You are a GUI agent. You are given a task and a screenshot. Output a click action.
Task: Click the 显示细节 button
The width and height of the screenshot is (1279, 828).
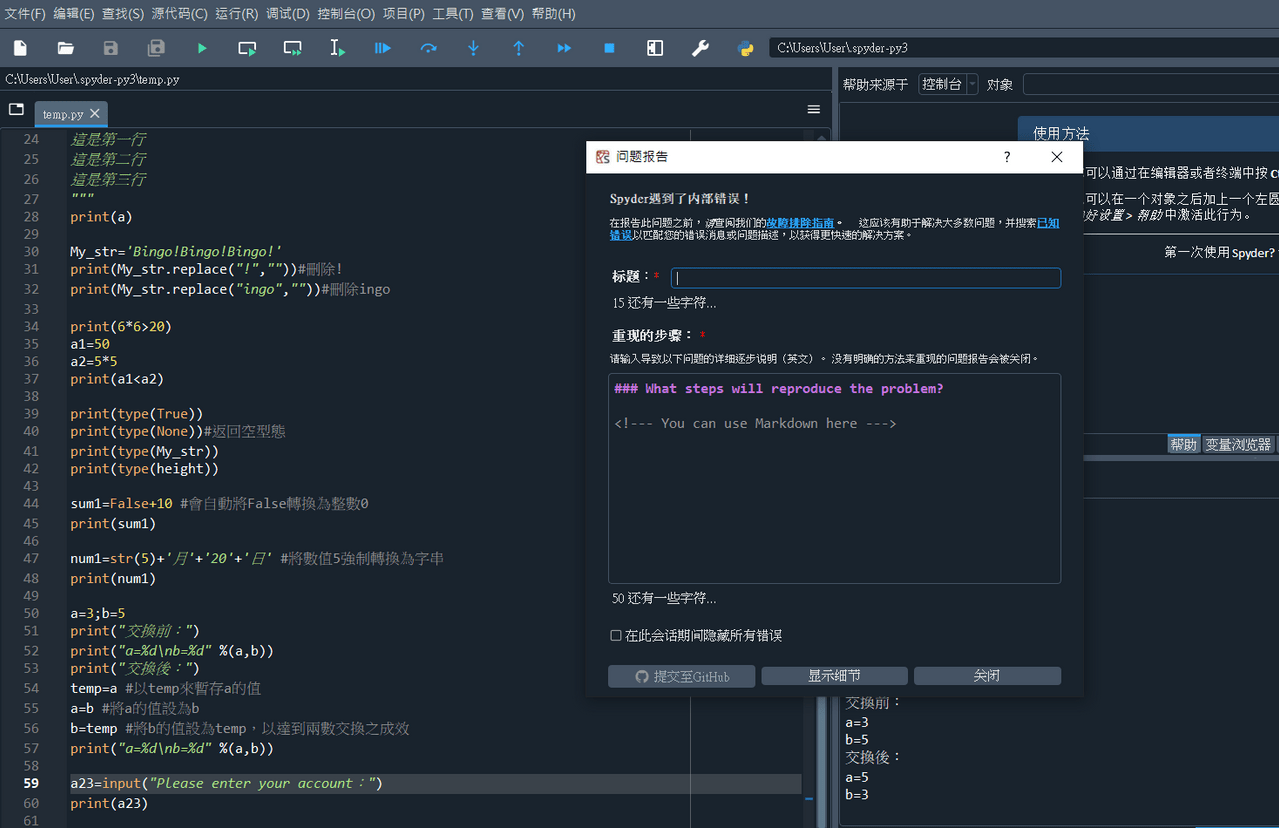pyautogui.click(x=834, y=676)
